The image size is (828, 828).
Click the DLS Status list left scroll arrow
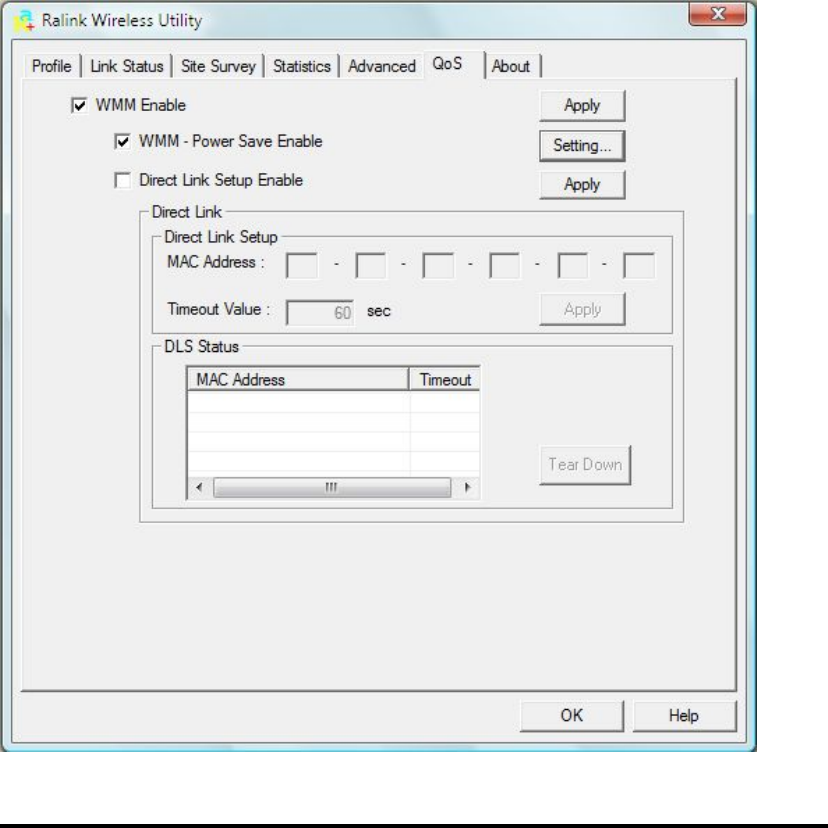point(199,487)
